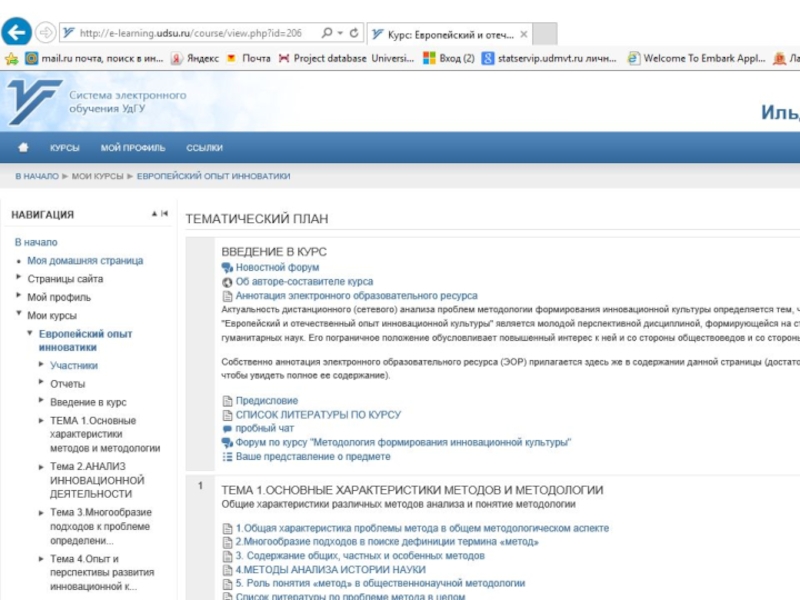
Task: Open the address bar dropdown arrow
Action: [x=340, y=33]
